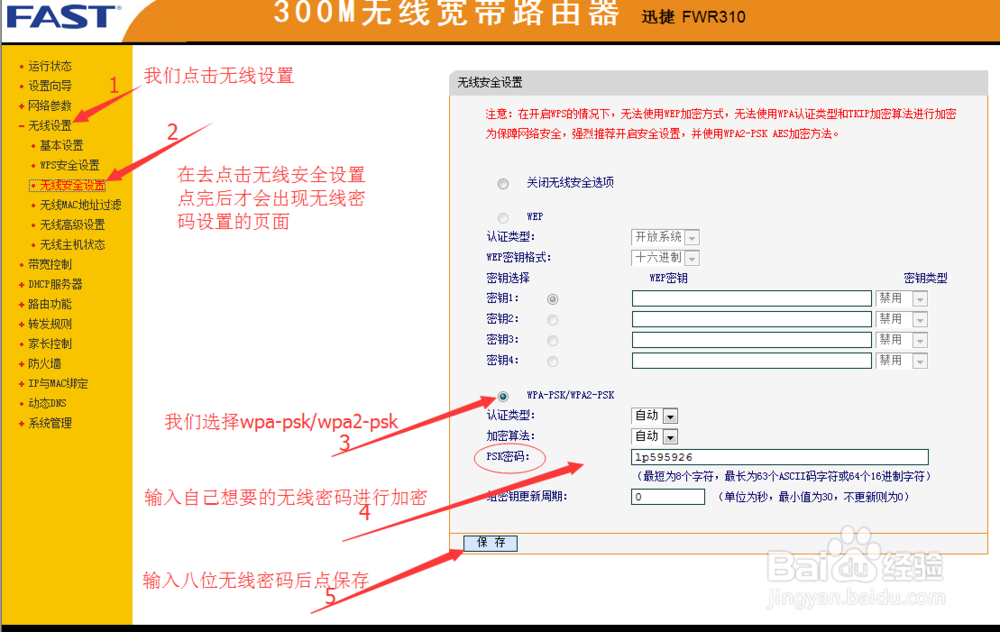The width and height of the screenshot is (1000, 632).
Task: Open 设置向导 in the sidebar
Action: point(50,85)
